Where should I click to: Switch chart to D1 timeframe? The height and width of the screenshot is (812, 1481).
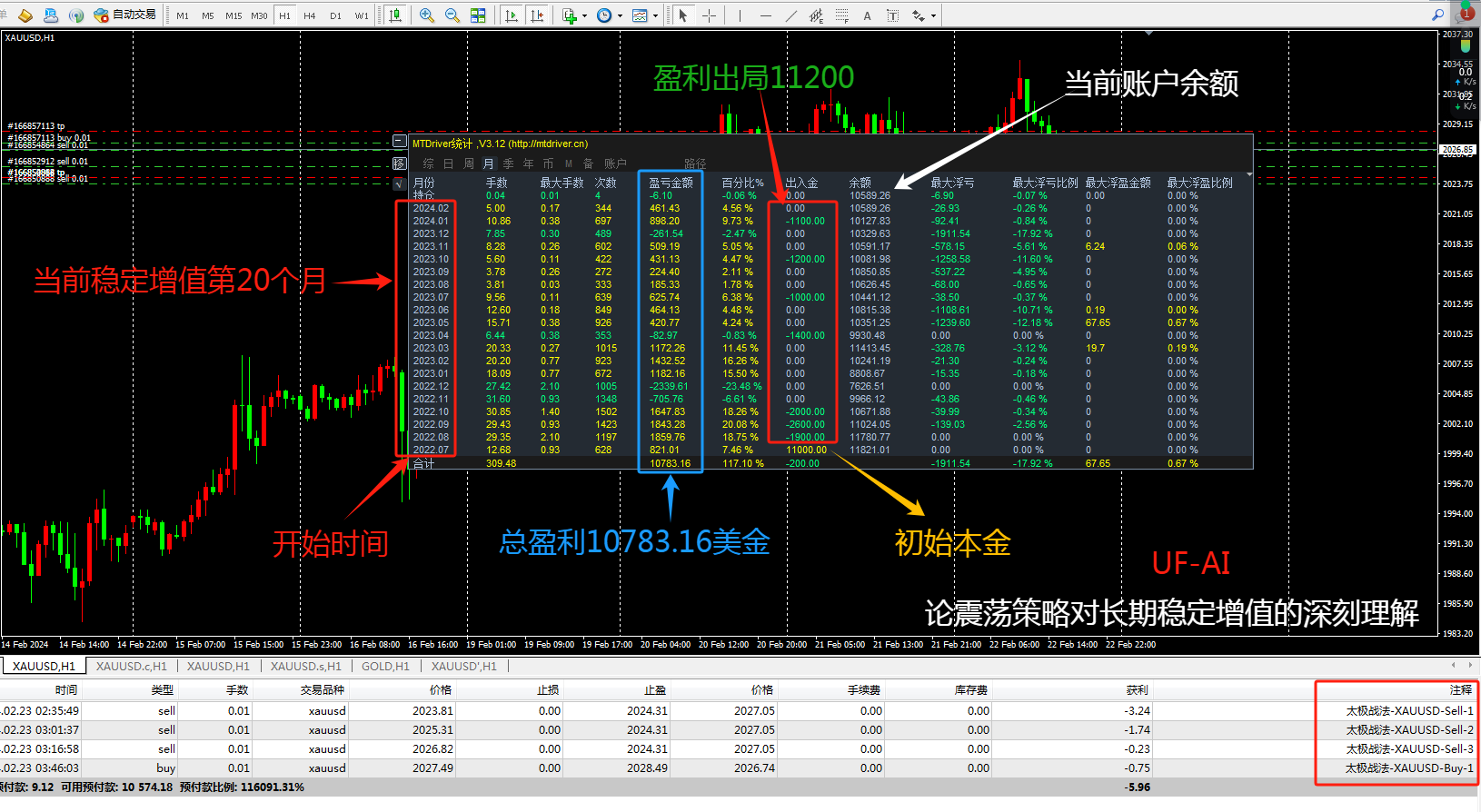pos(335,15)
